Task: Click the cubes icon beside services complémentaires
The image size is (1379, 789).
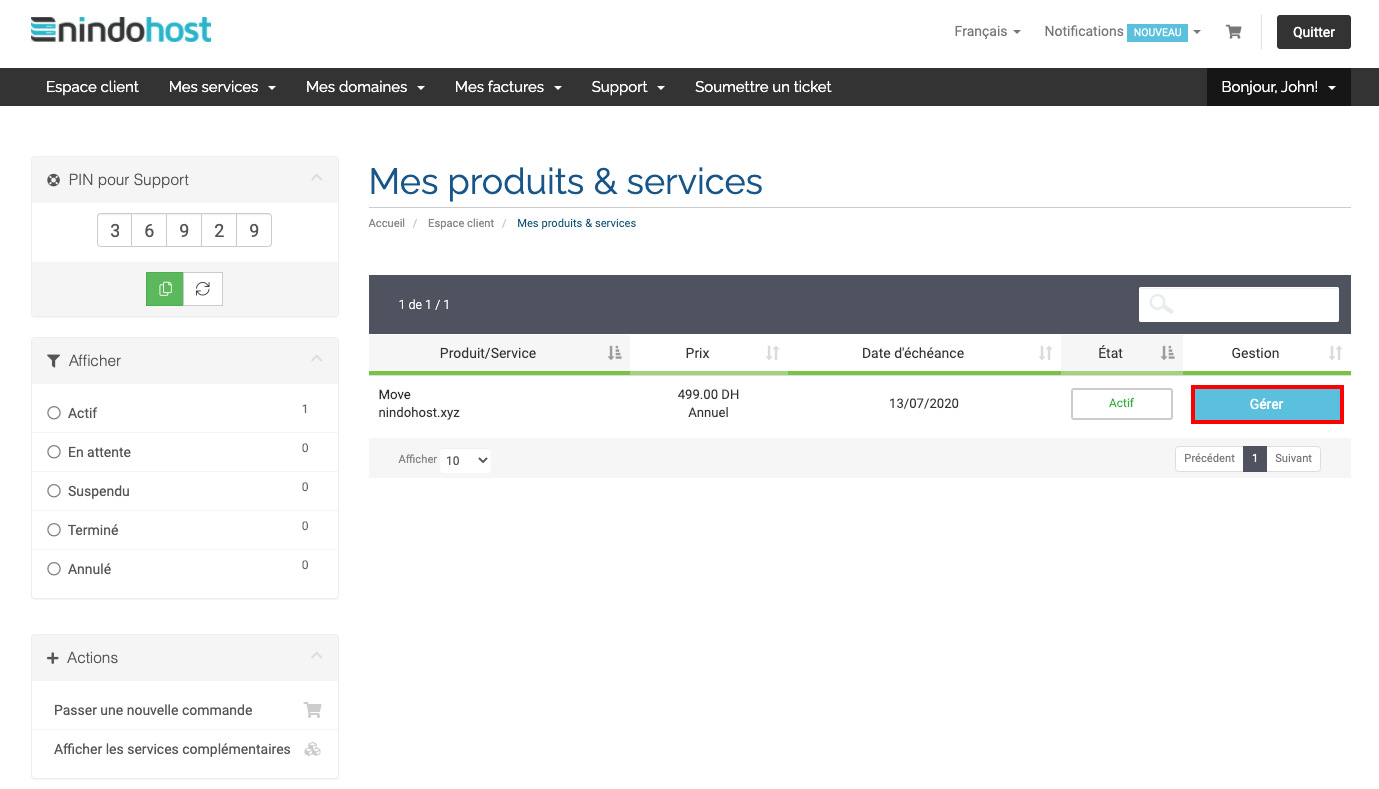Action: [x=313, y=749]
